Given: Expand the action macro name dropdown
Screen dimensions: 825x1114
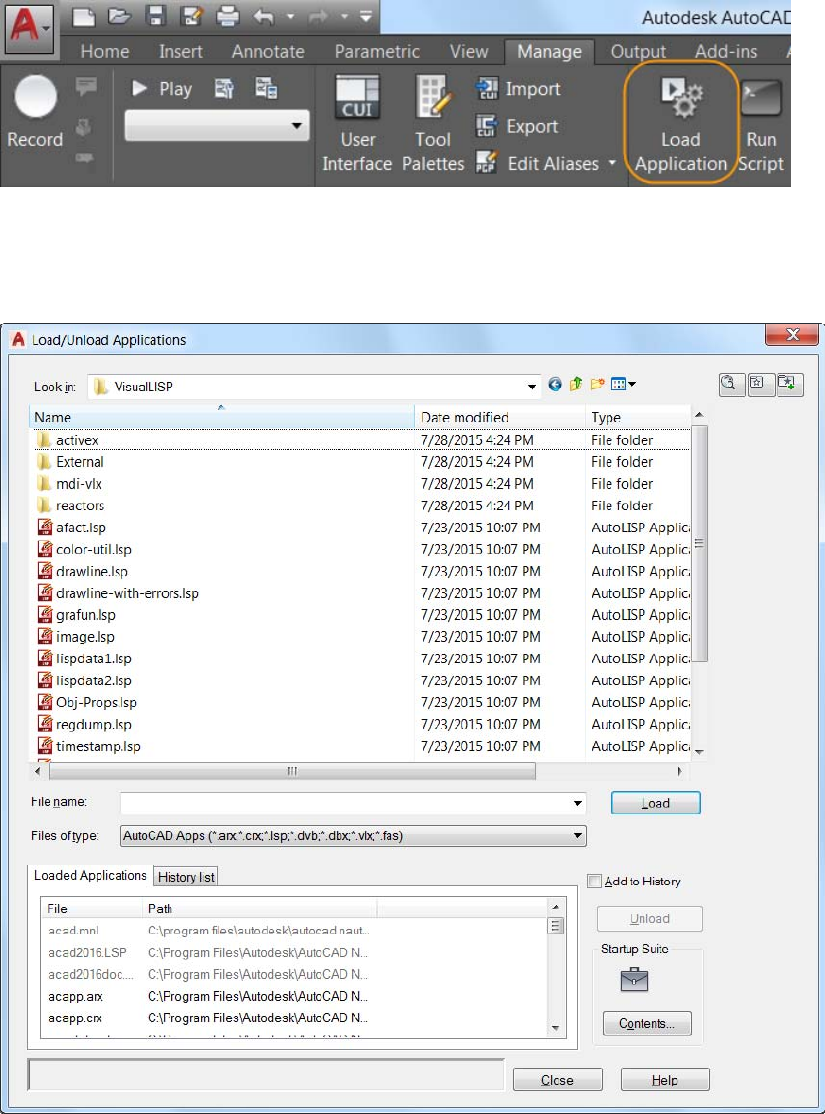Looking at the screenshot, I should pyautogui.click(x=297, y=126).
